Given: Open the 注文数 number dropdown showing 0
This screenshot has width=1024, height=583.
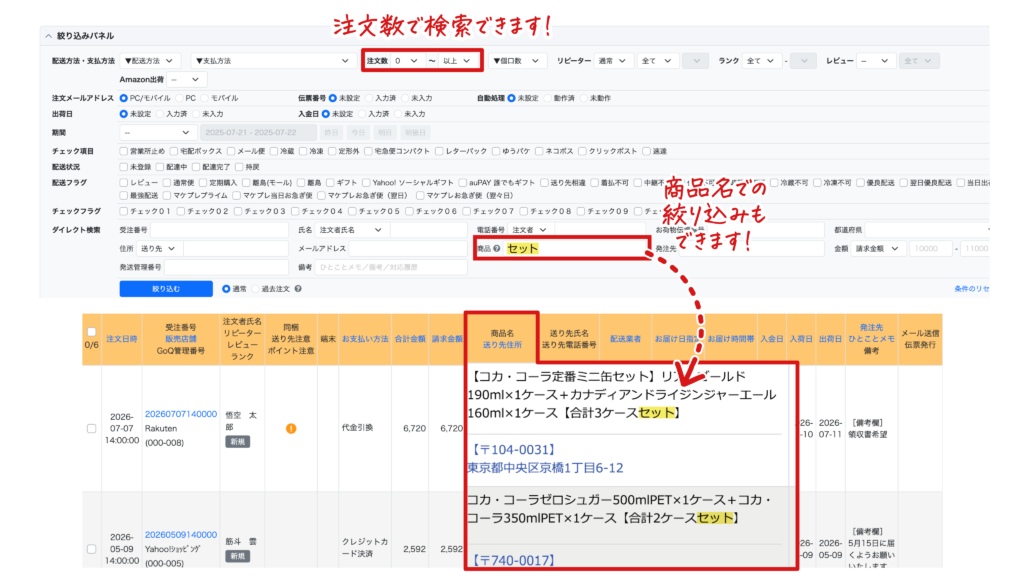Looking at the screenshot, I should point(407,61).
